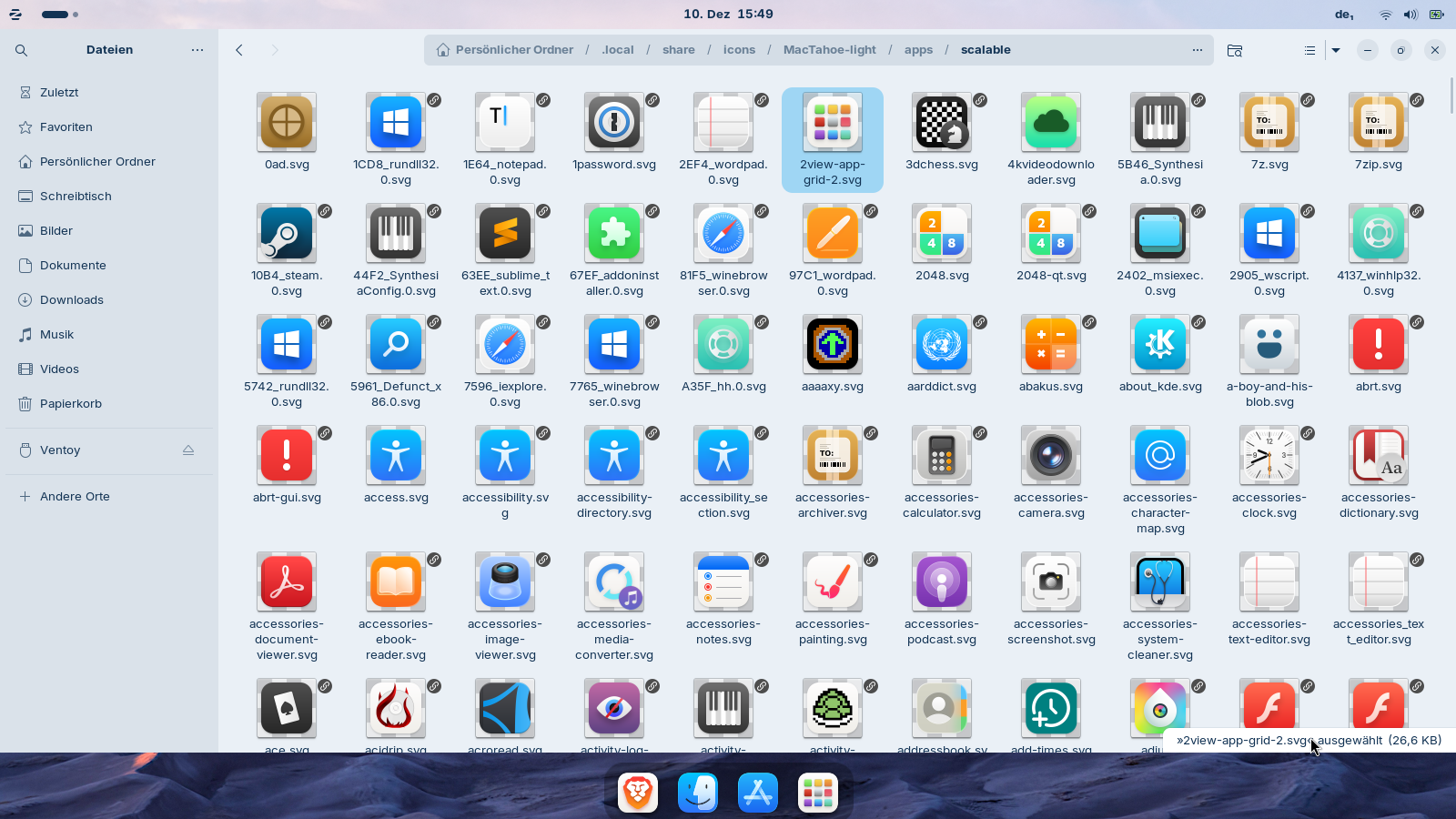Select accessories-calculator.svg file
1456x819 pixels.
942,456
